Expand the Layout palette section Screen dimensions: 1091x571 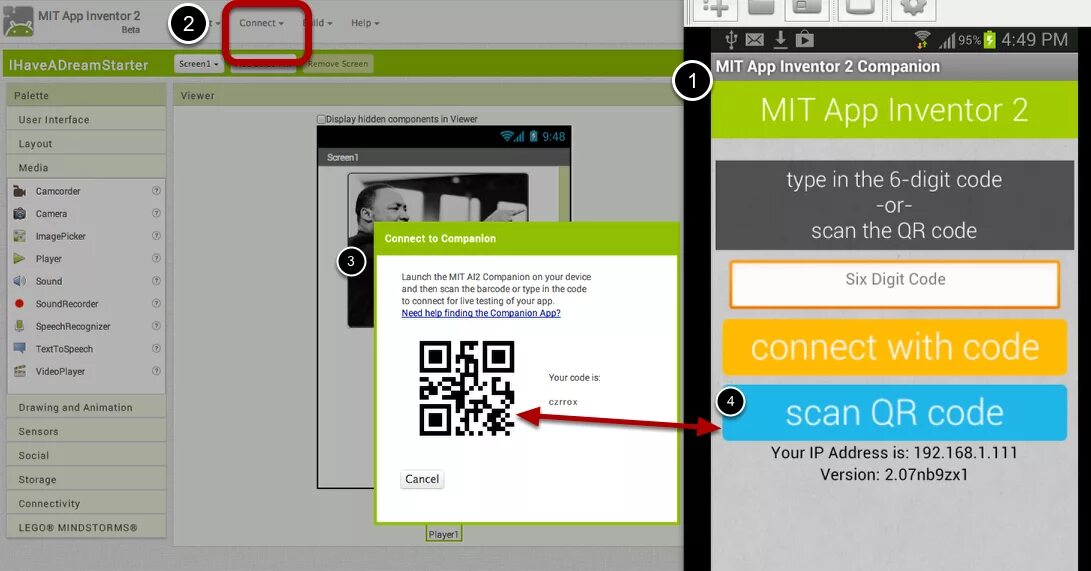[x=86, y=143]
